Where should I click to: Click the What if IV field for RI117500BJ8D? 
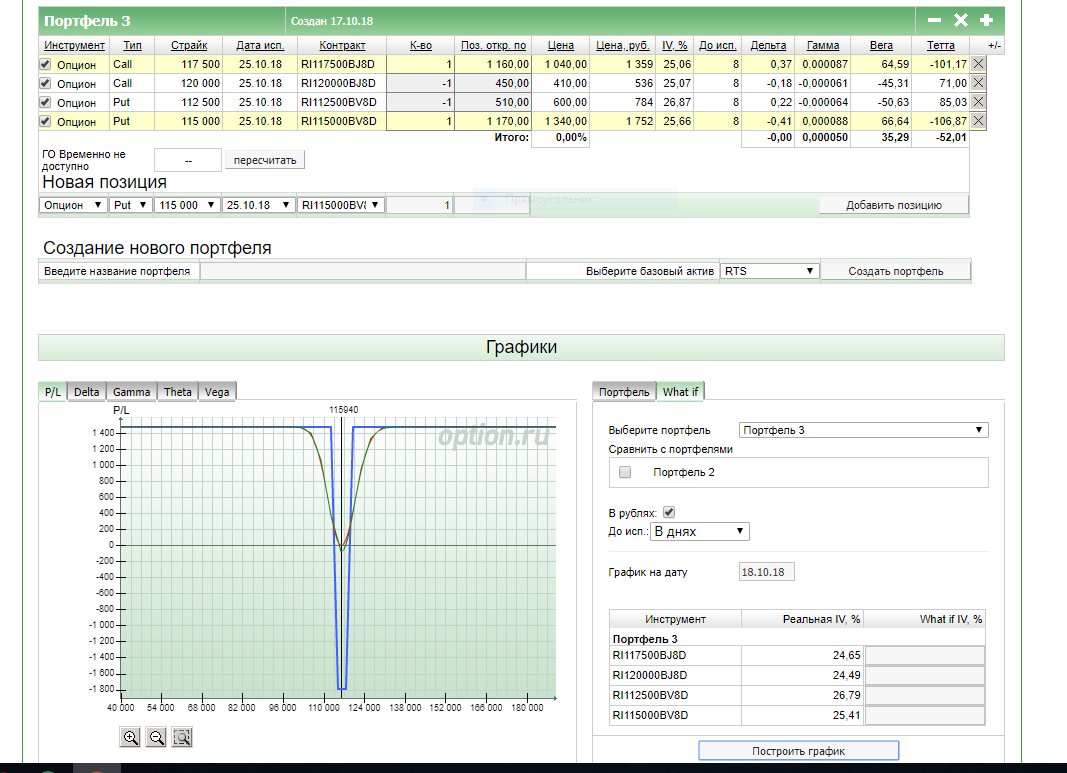click(924, 656)
